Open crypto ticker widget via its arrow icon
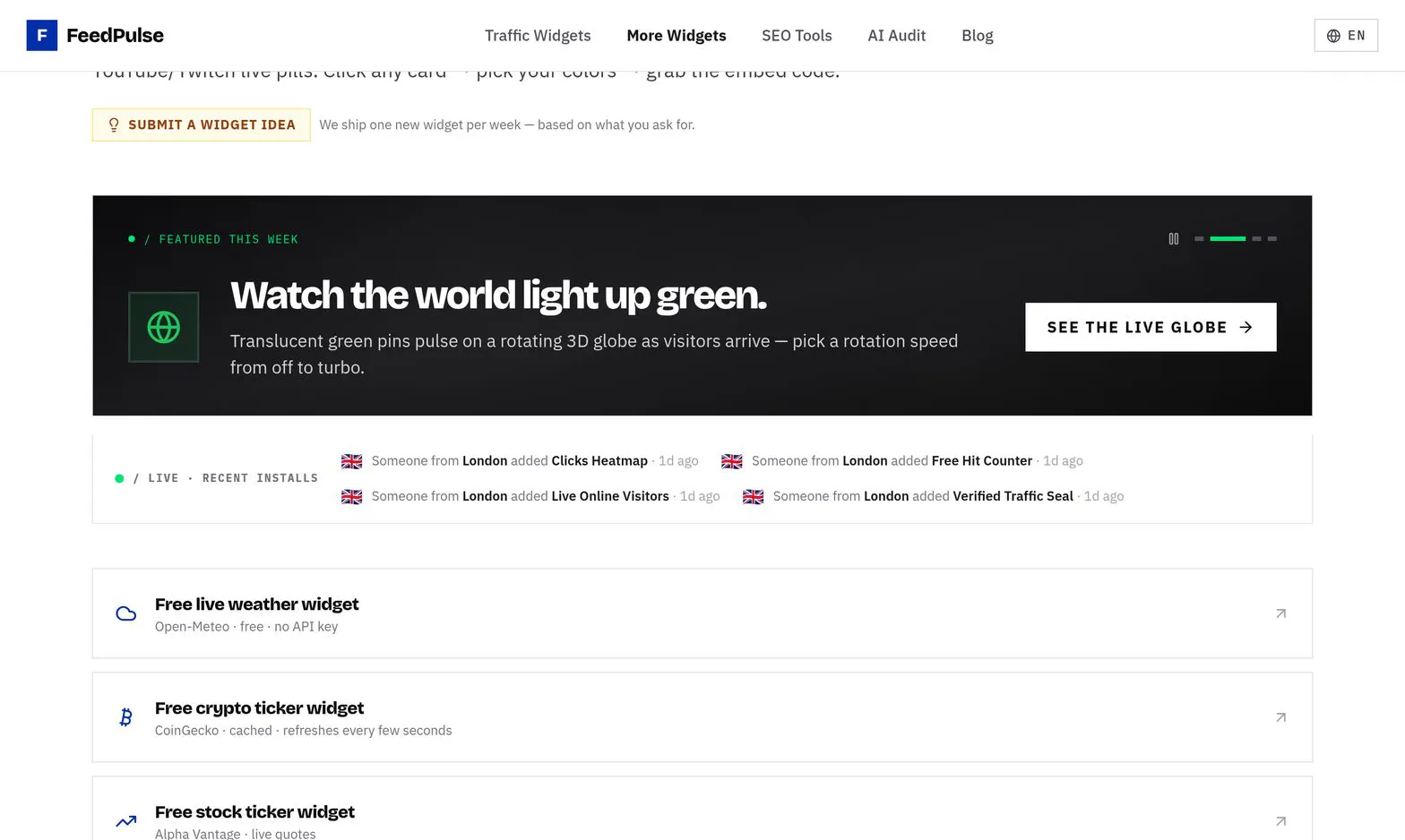1405x840 pixels. (x=1280, y=717)
